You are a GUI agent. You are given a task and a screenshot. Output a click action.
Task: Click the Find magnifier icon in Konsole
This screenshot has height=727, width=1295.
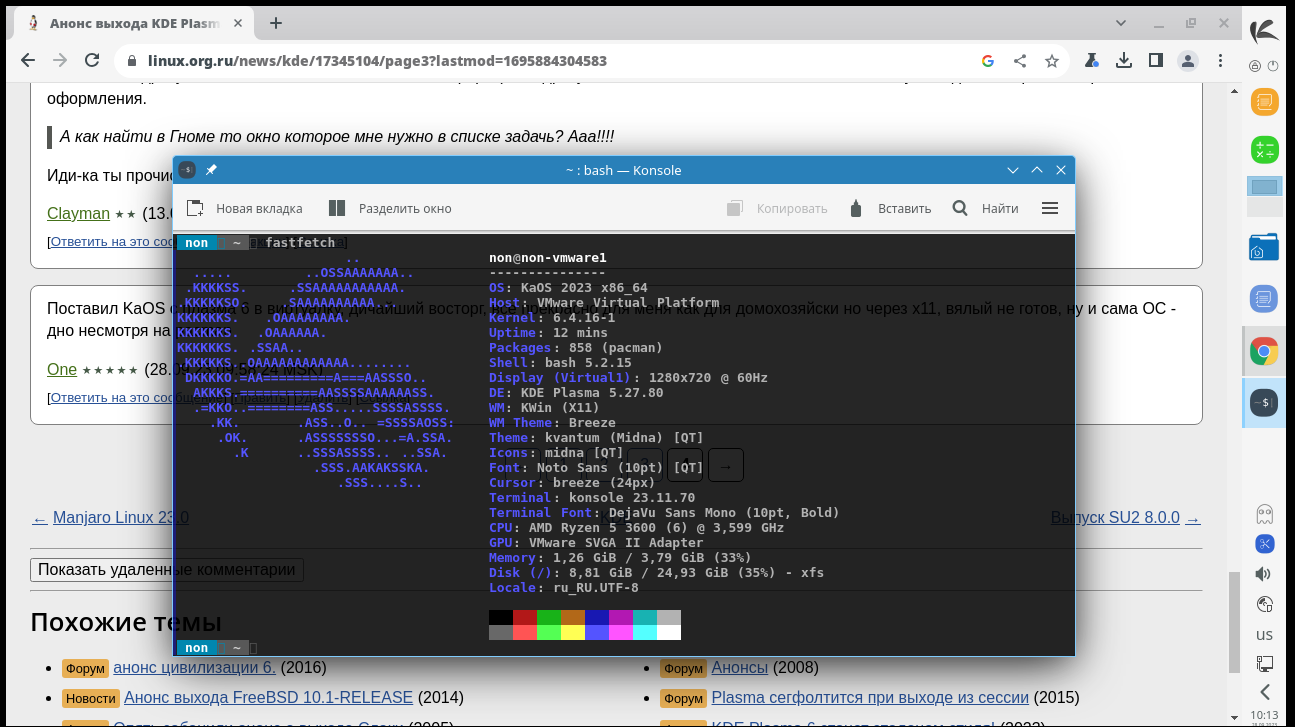pyautogui.click(x=960, y=208)
